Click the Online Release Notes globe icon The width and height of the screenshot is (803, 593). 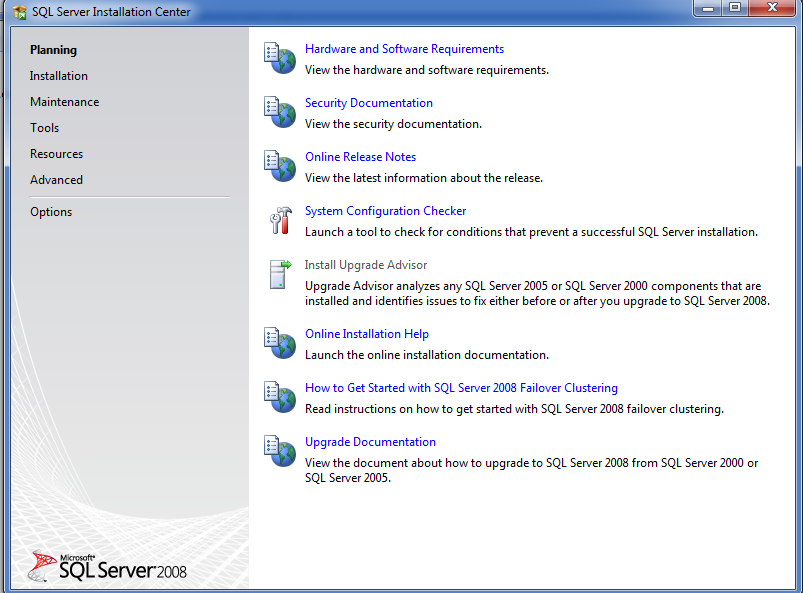pyautogui.click(x=280, y=166)
